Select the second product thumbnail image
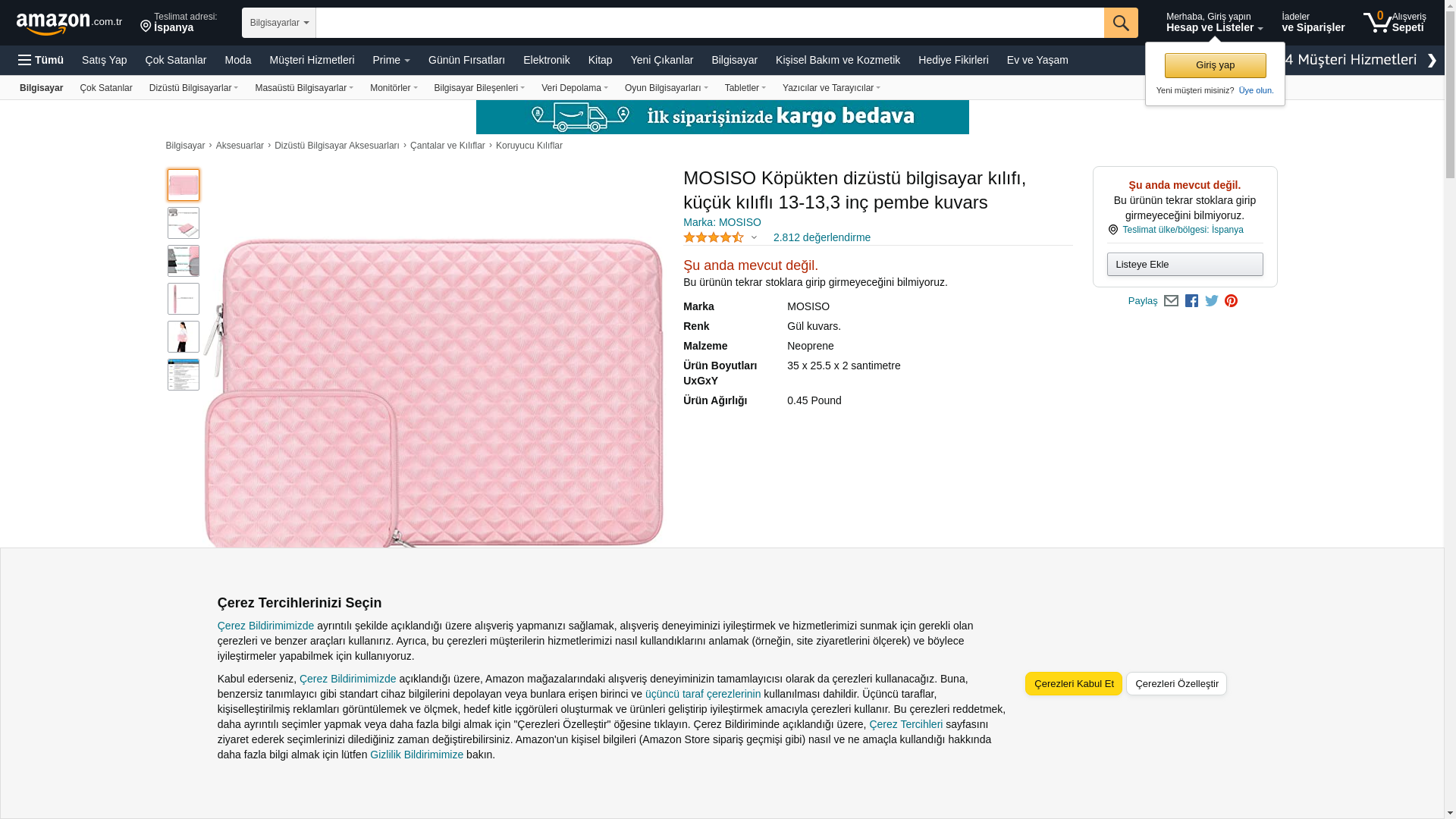This screenshot has width=1456, height=819. [x=184, y=223]
